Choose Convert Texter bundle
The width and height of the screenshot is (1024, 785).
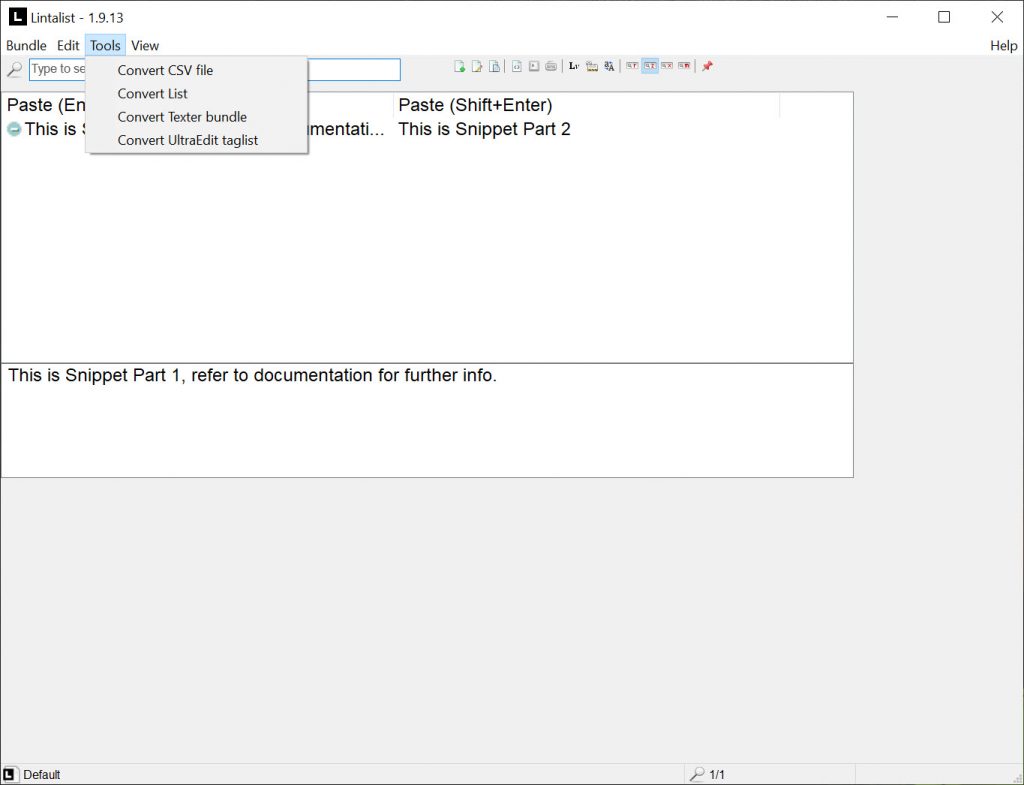tap(197, 118)
